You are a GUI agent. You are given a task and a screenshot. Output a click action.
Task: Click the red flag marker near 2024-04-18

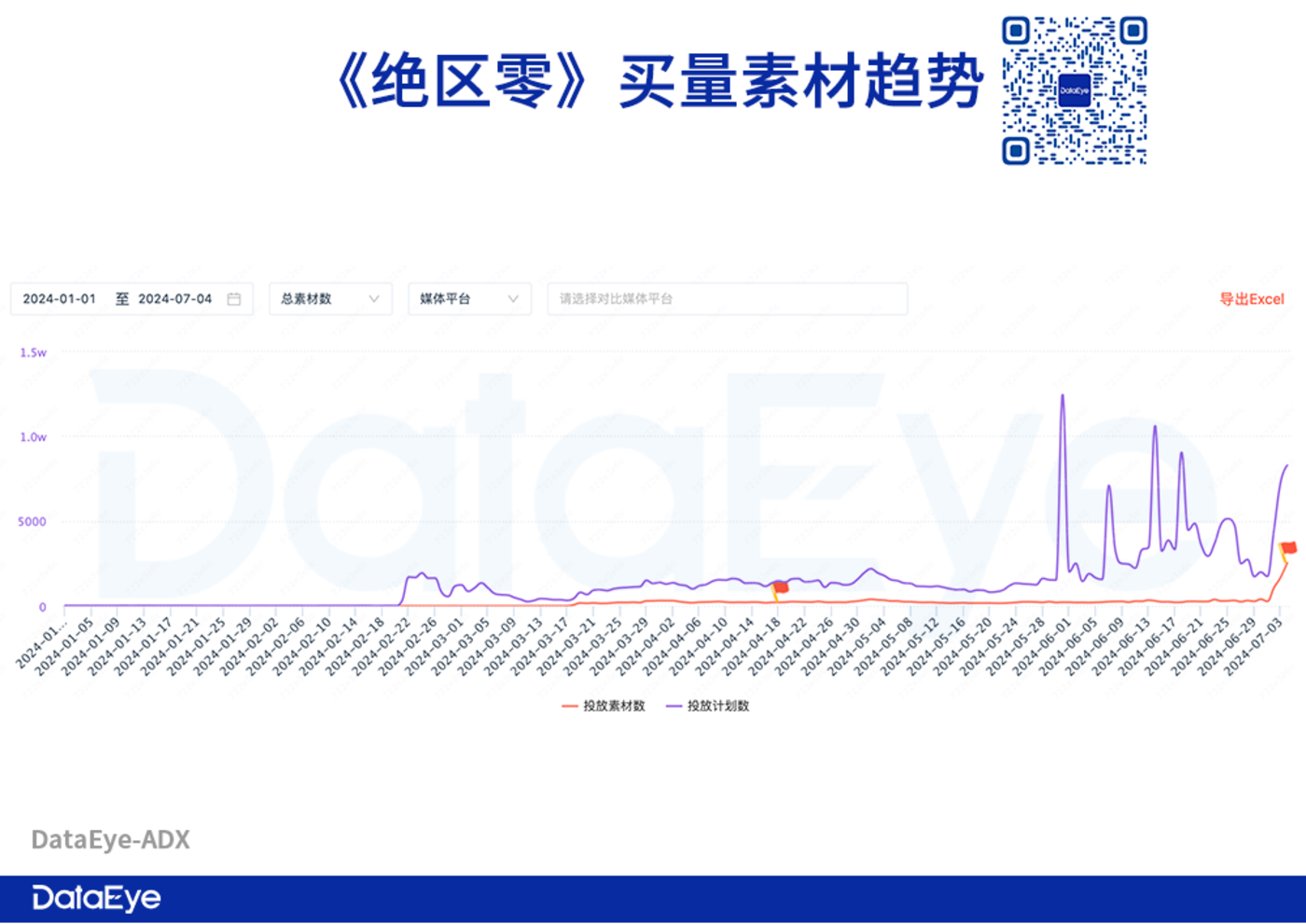coord(781,587)
